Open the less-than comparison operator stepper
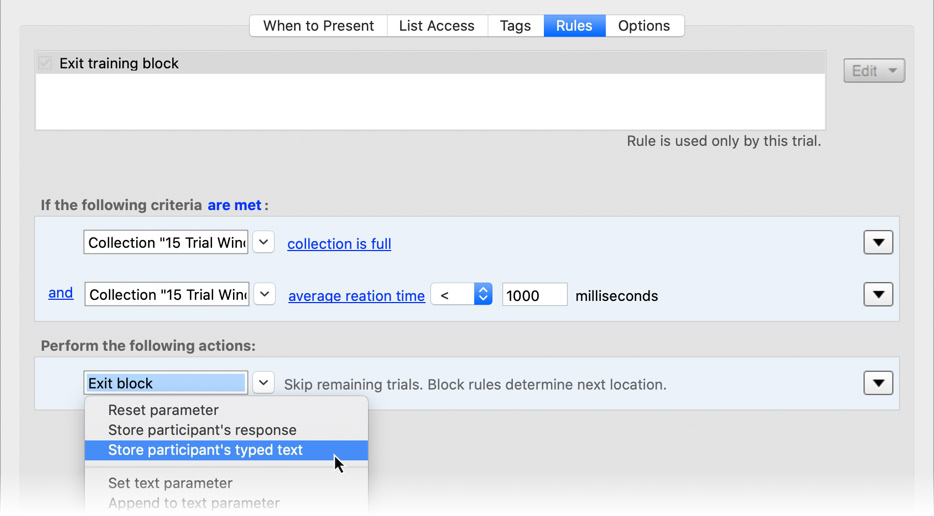Image resolution: width=934 pixels, height=516 pixels. [x=482, y=295]
